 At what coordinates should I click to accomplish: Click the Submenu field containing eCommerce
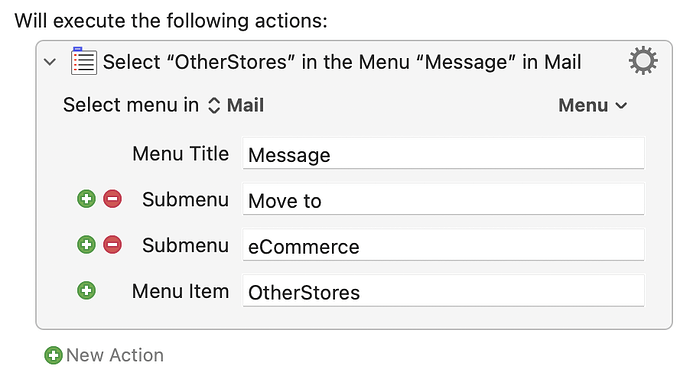443,245
